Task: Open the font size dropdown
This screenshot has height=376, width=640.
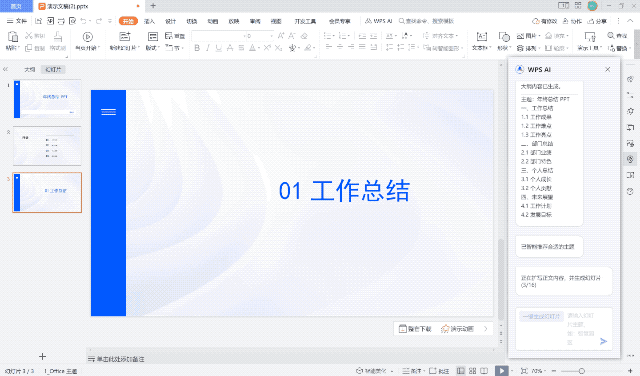Action: 271,36
